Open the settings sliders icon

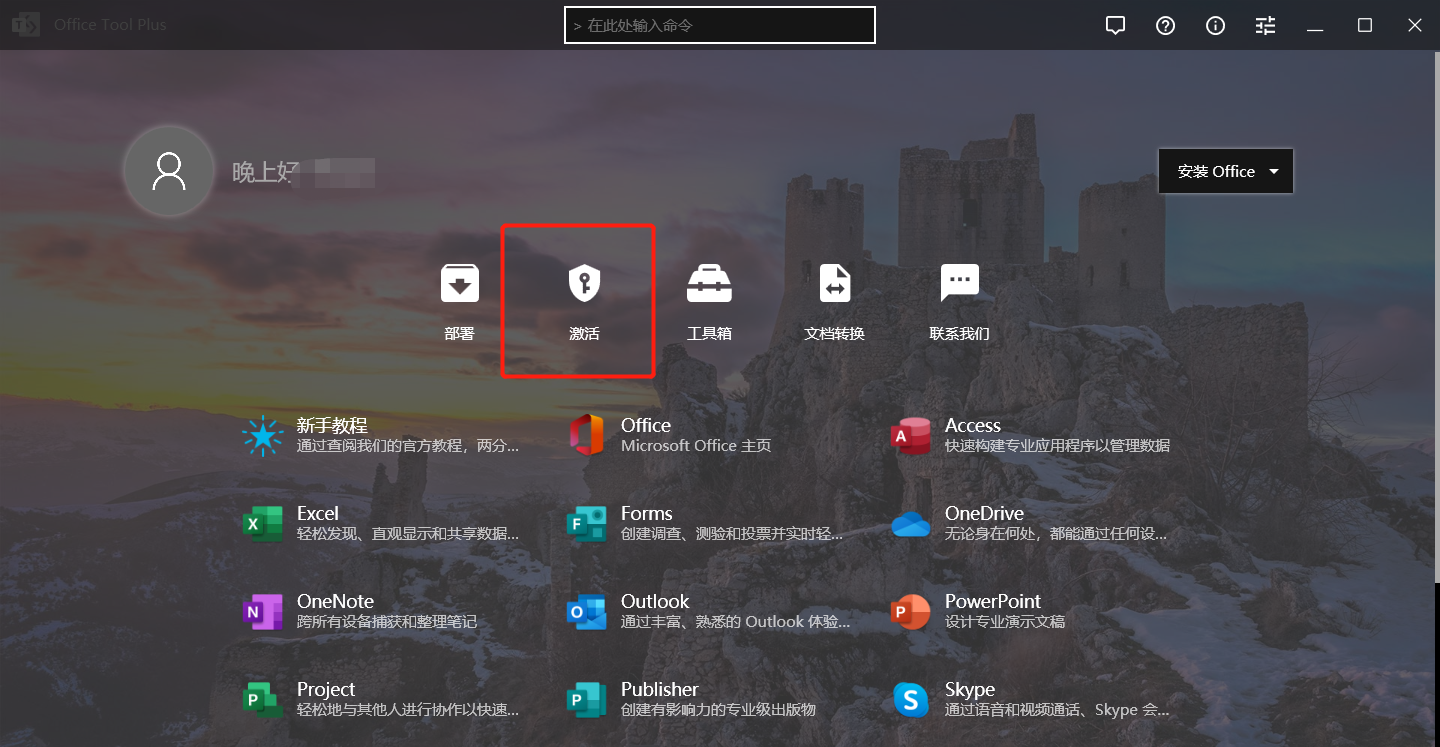(1265, 26)
